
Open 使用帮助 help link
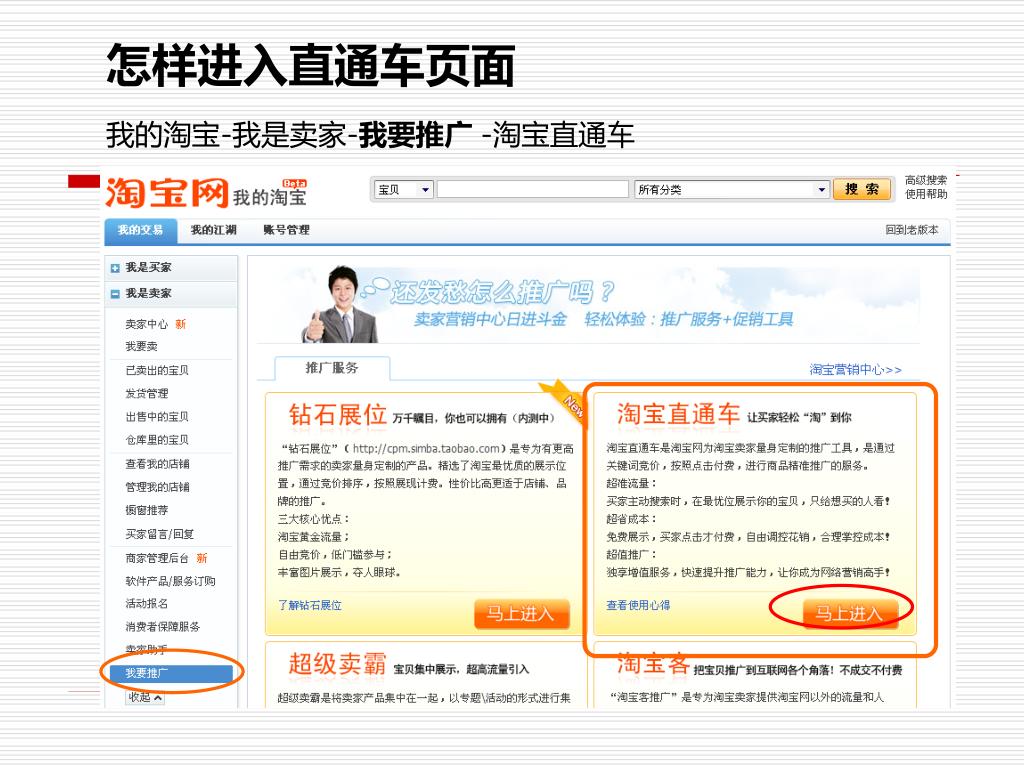click(926, 194)
